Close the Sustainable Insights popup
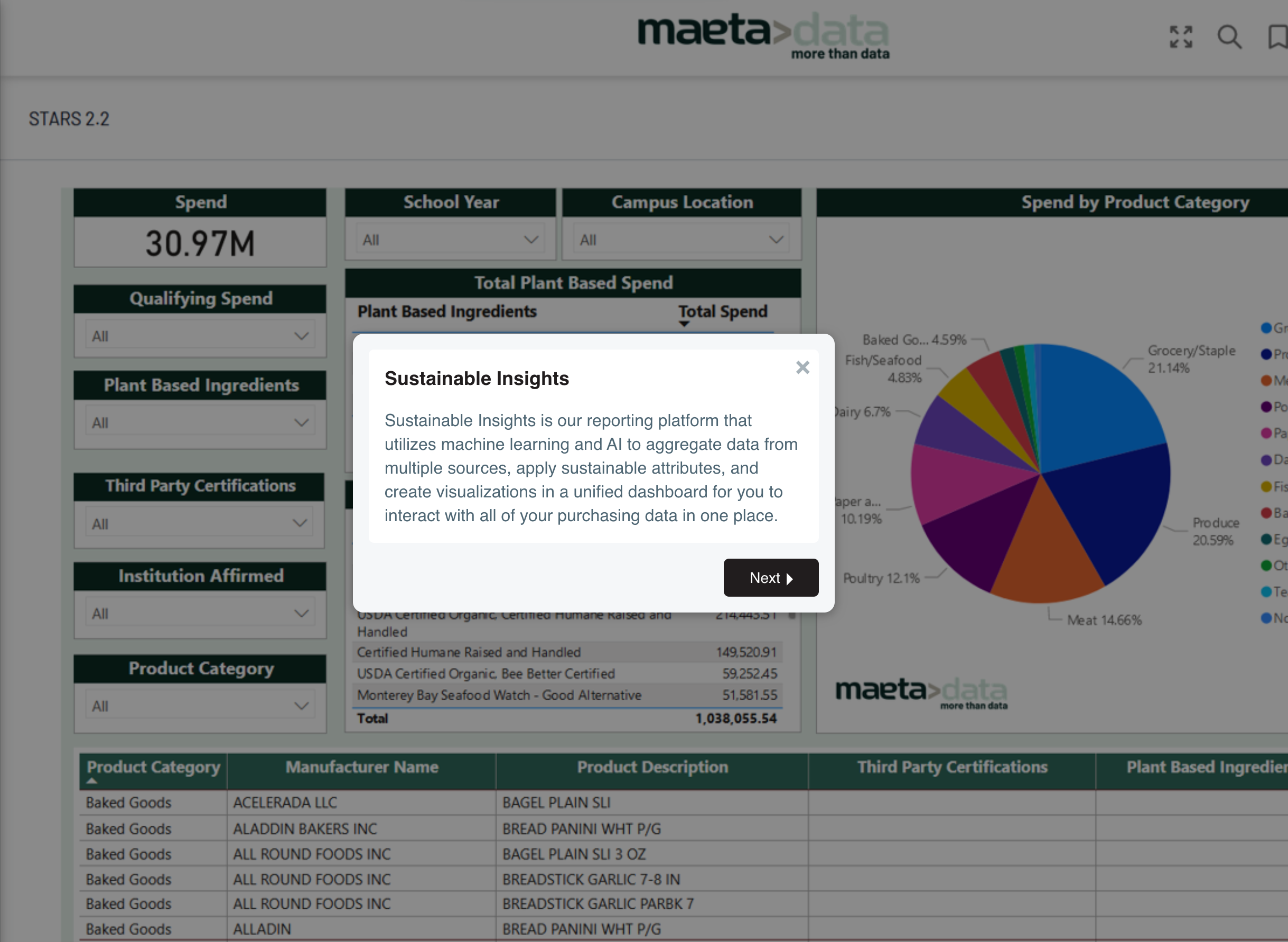This screenshot has width=1288, height=942. (802, 367)
